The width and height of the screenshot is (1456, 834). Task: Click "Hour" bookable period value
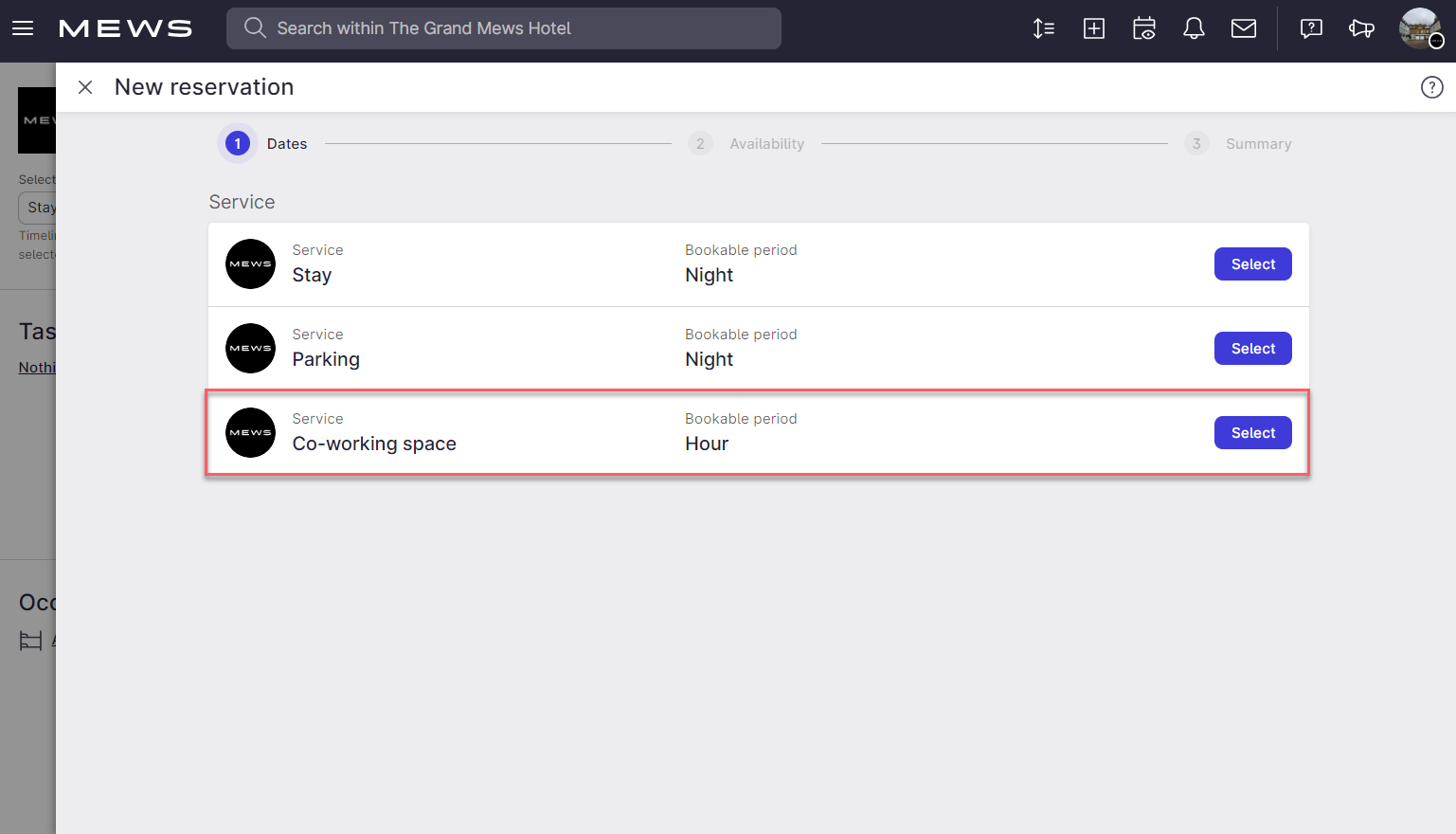click(x=707, y=444)
